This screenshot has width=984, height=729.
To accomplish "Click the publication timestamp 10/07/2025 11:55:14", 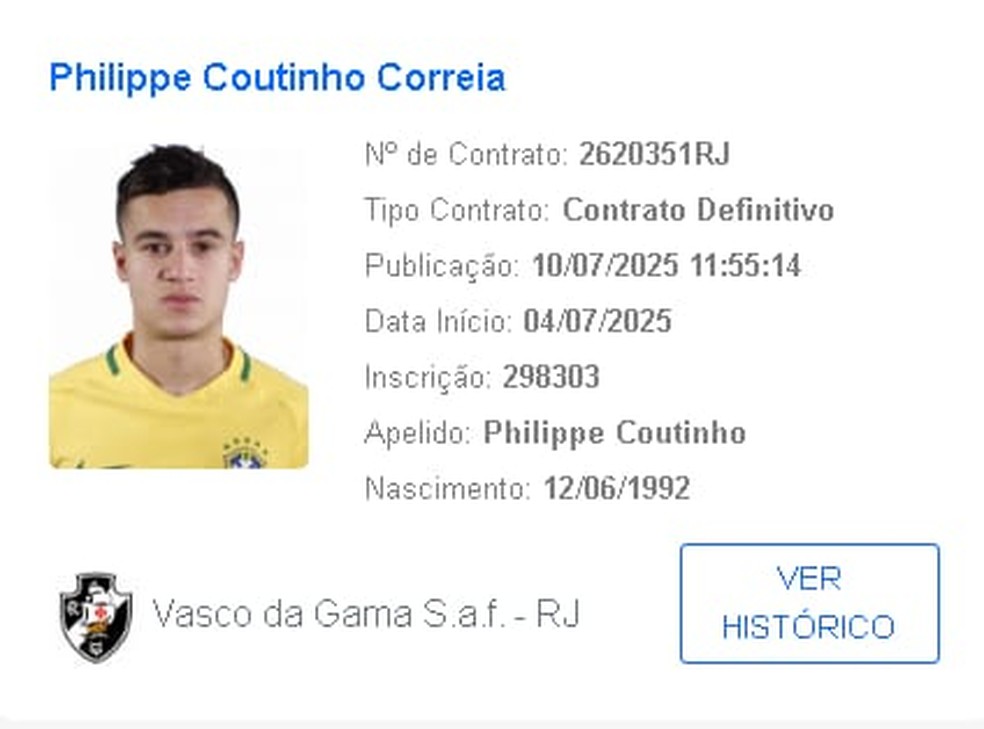I will [x=666, y=266].
